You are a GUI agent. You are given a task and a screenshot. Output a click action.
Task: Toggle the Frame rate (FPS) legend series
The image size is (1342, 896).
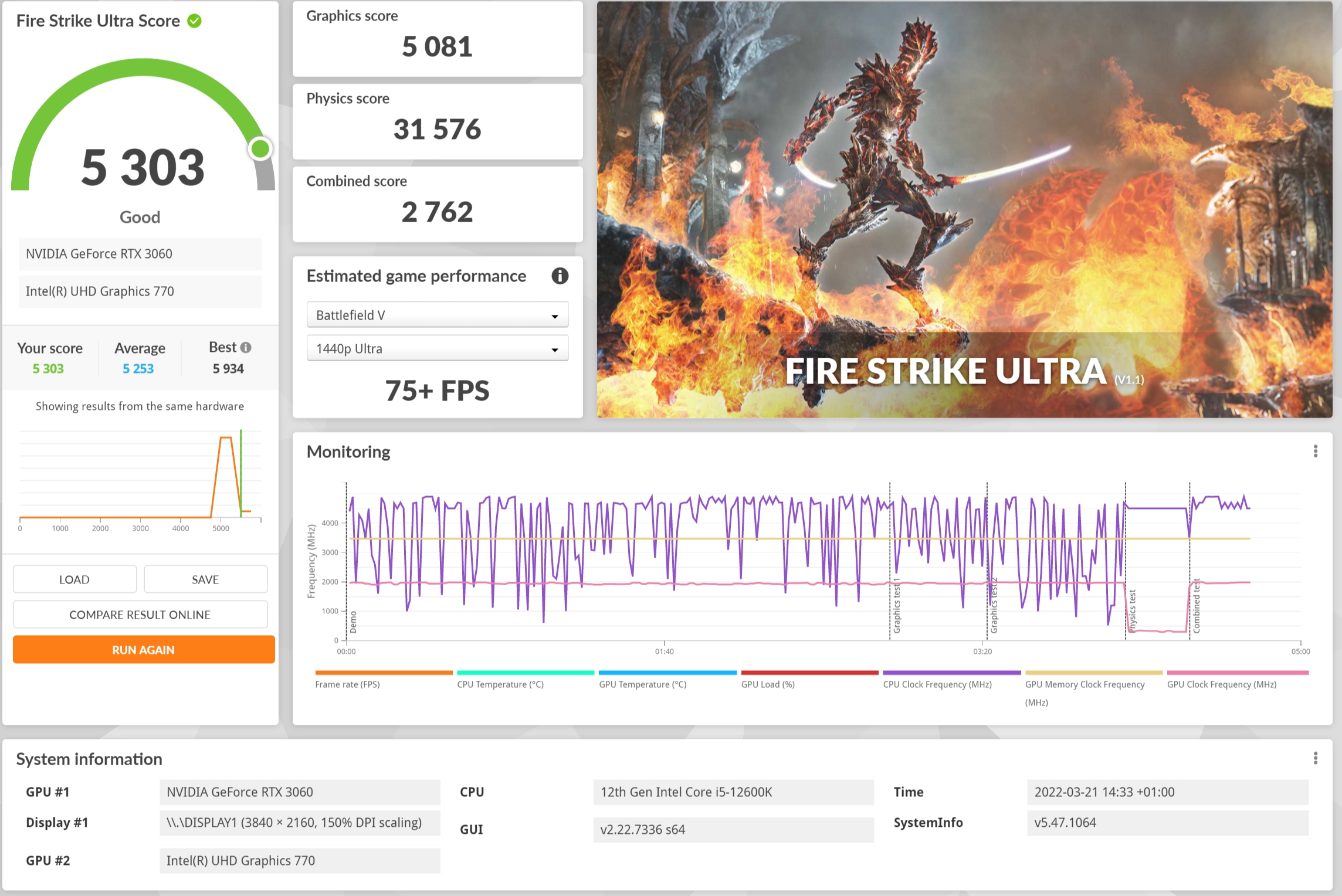click(x=347, y=684)
